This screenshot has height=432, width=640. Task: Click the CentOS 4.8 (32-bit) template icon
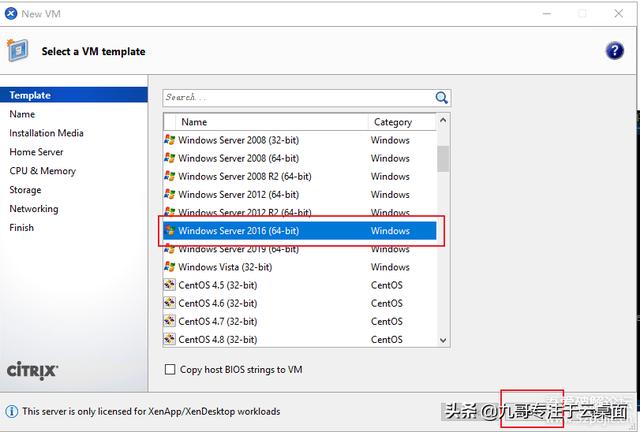point(170,339)
